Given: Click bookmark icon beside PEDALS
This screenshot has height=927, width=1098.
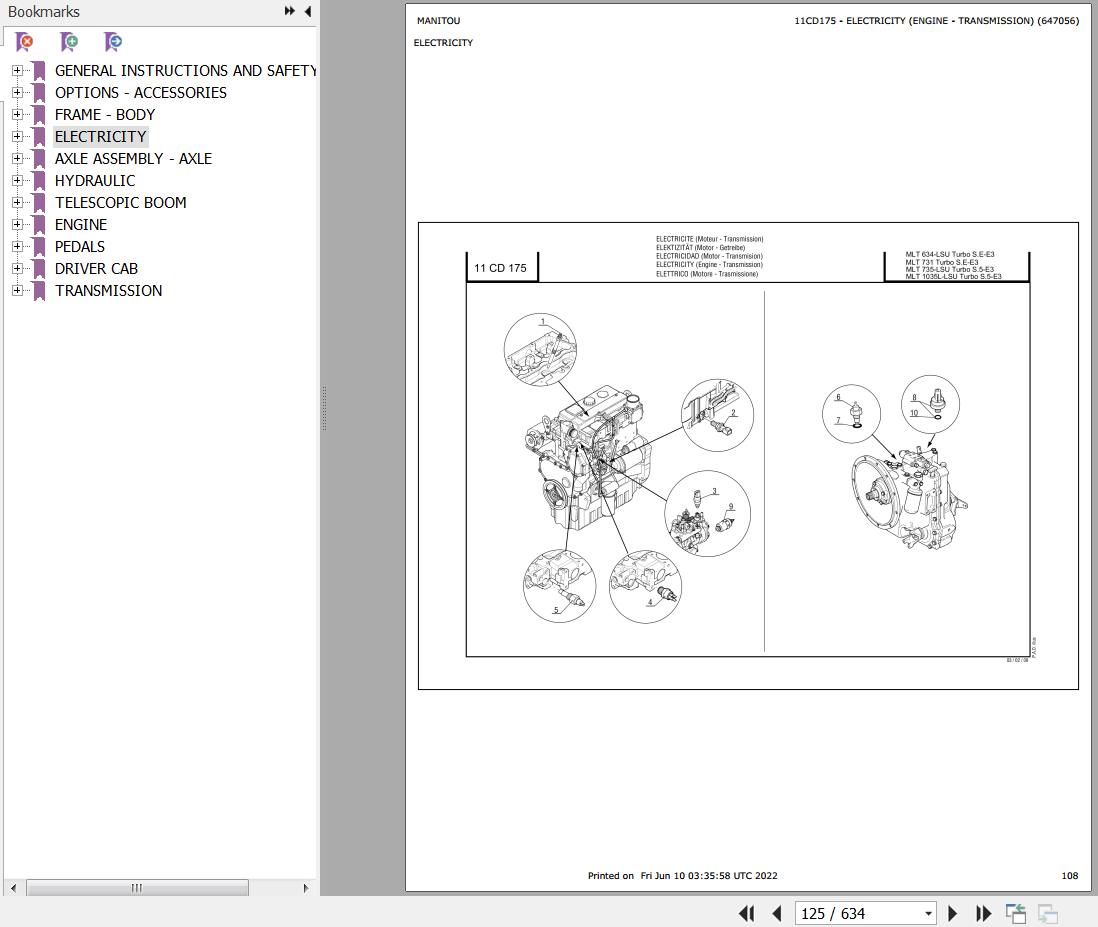Looking at the screenshot, I should point(39,246).
